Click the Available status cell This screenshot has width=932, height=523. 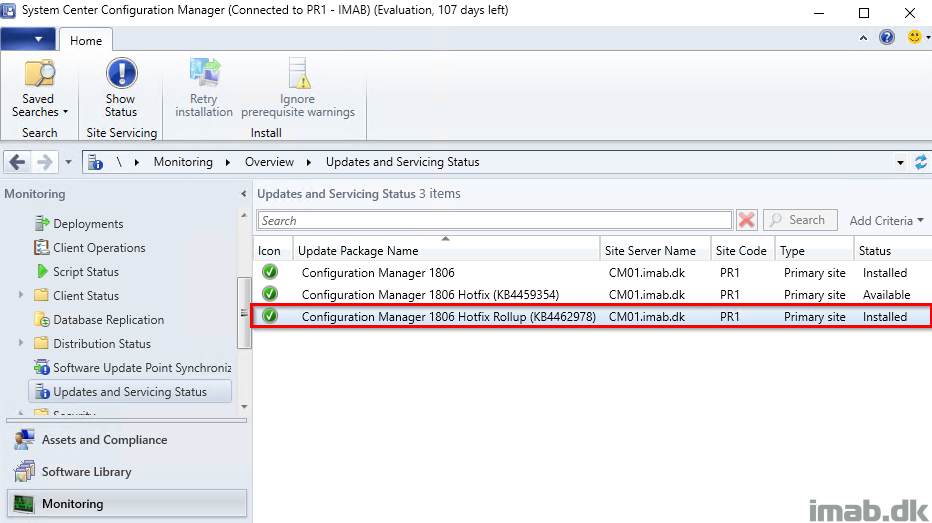tap(886, 295)
